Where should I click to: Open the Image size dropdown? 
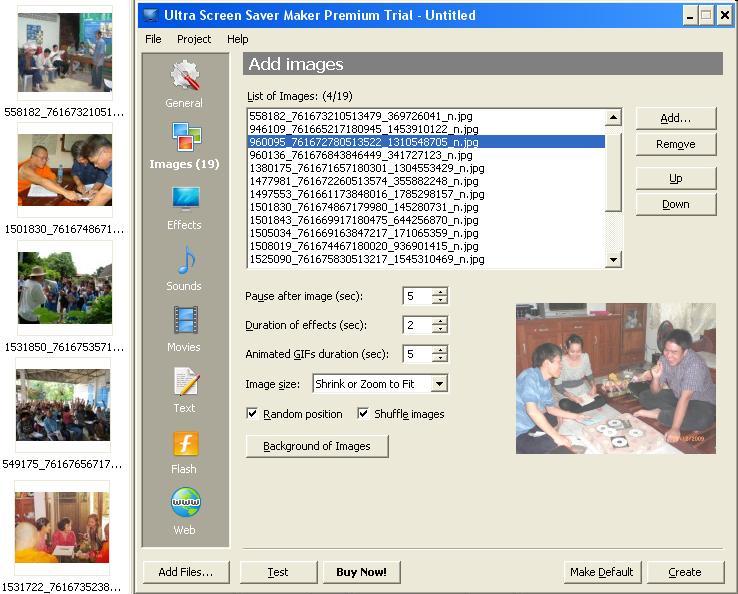[x=439, y=384]
